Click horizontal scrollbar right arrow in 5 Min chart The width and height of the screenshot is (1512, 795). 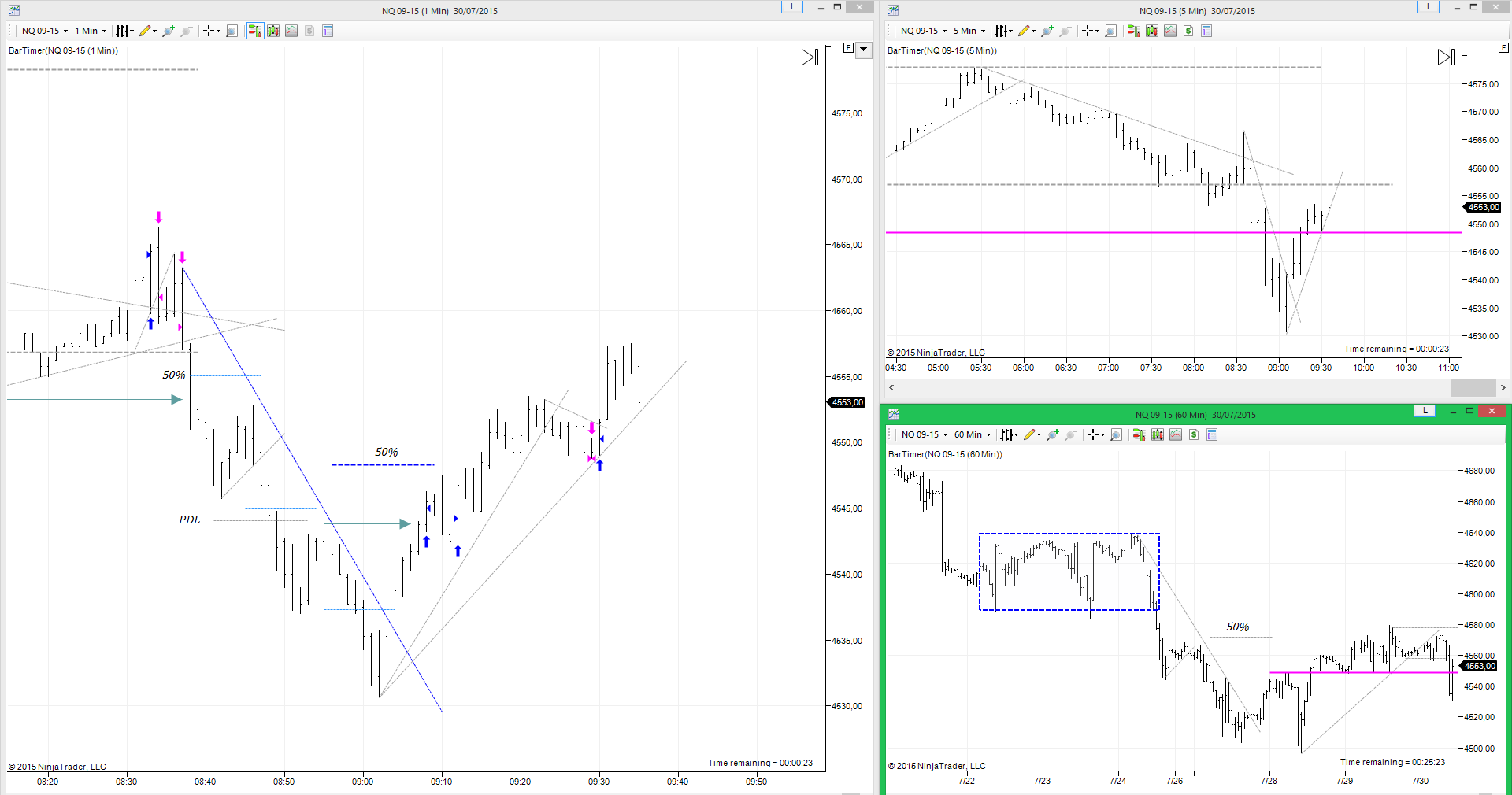1503,387
